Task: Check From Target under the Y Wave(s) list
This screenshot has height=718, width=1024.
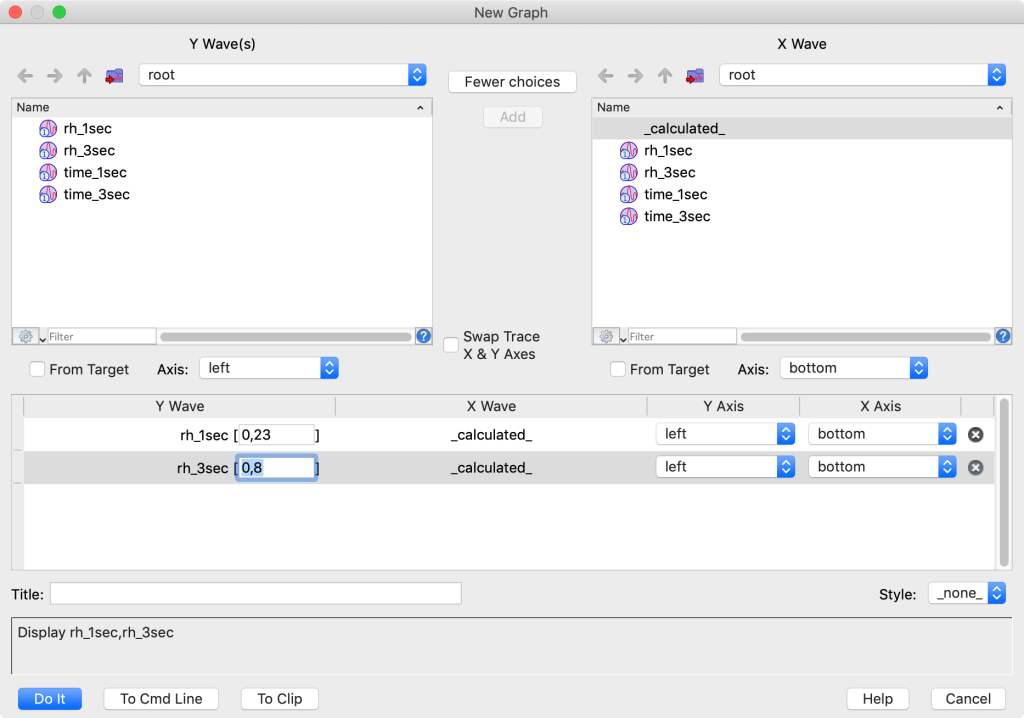Action: (x=37, y=369)
